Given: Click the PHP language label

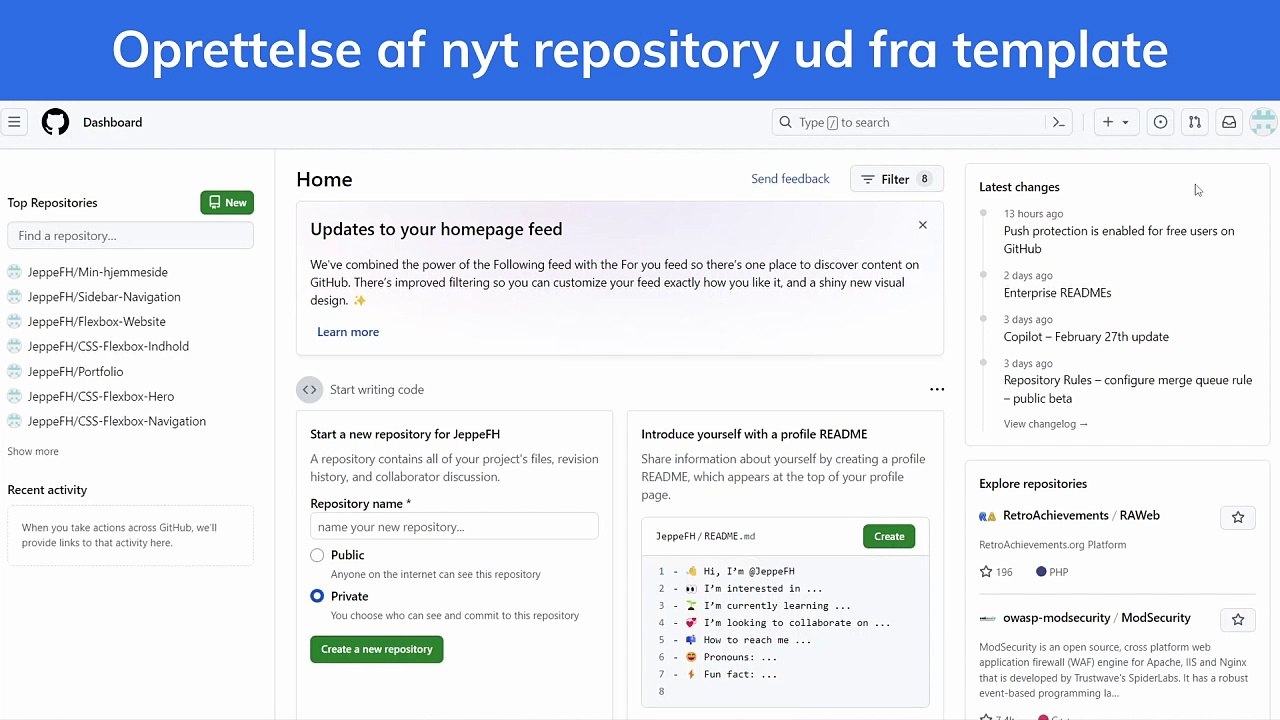Looking at the screenshot, I should [x=1052, y=572].
